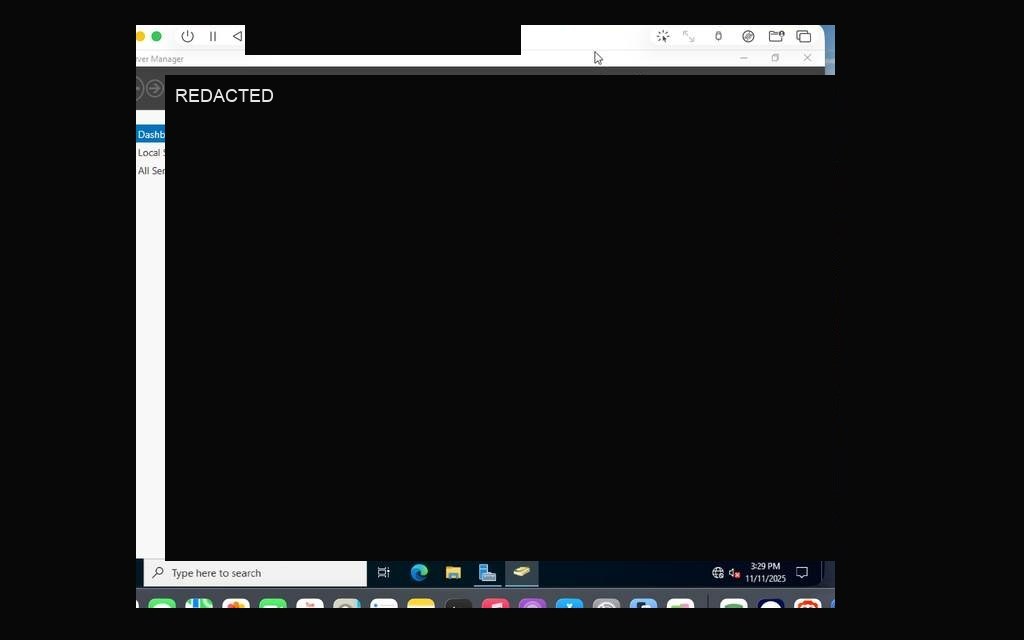Open the clock showing 3:29 PM
Image resolution: width=1024 pixels, height=640 pixels.
(765, 573)
